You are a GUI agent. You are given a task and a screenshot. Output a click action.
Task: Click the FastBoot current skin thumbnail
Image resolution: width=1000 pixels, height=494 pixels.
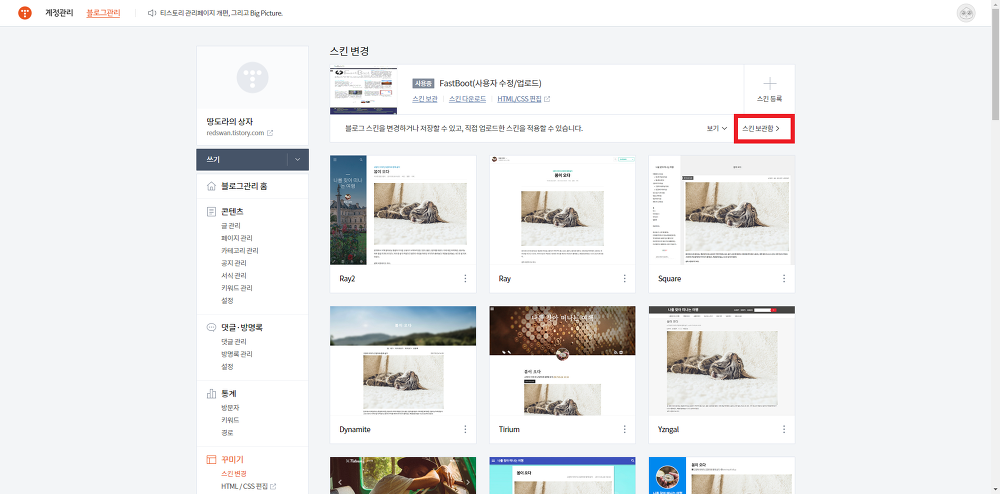click(364, 91)
